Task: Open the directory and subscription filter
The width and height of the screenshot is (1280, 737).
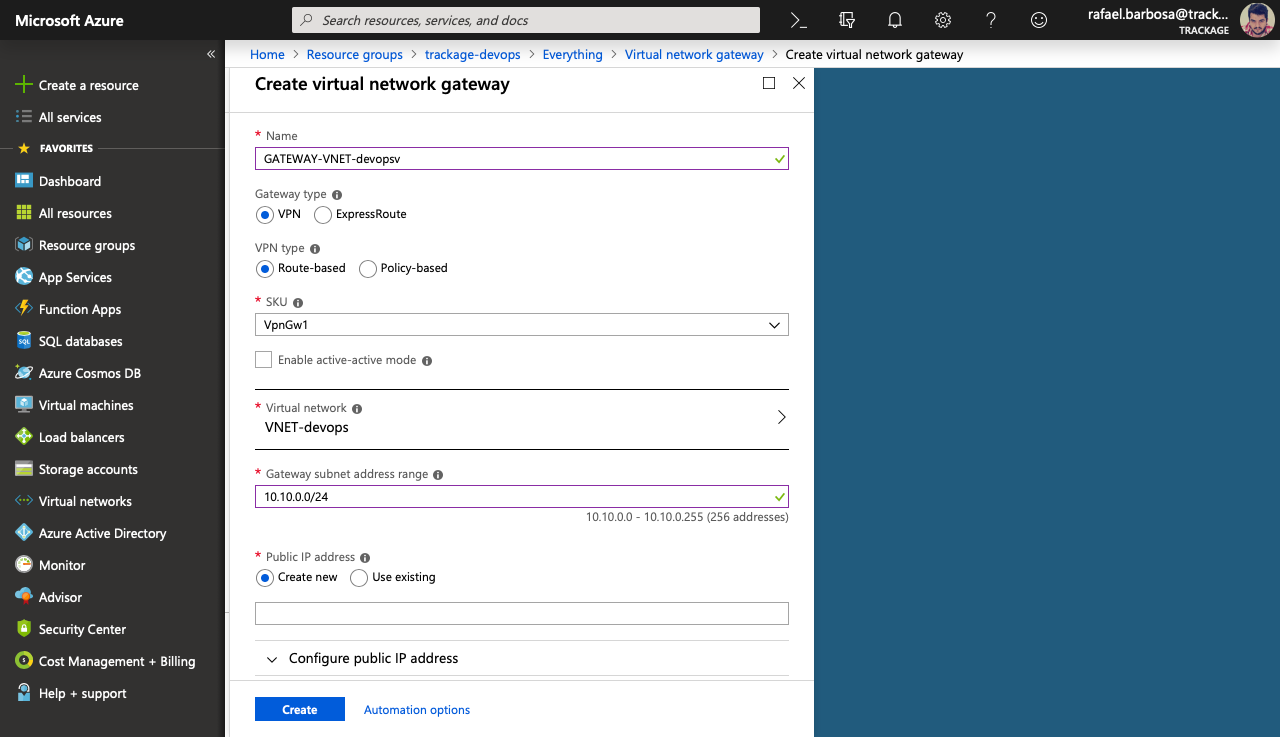Action: click(847, 20)
